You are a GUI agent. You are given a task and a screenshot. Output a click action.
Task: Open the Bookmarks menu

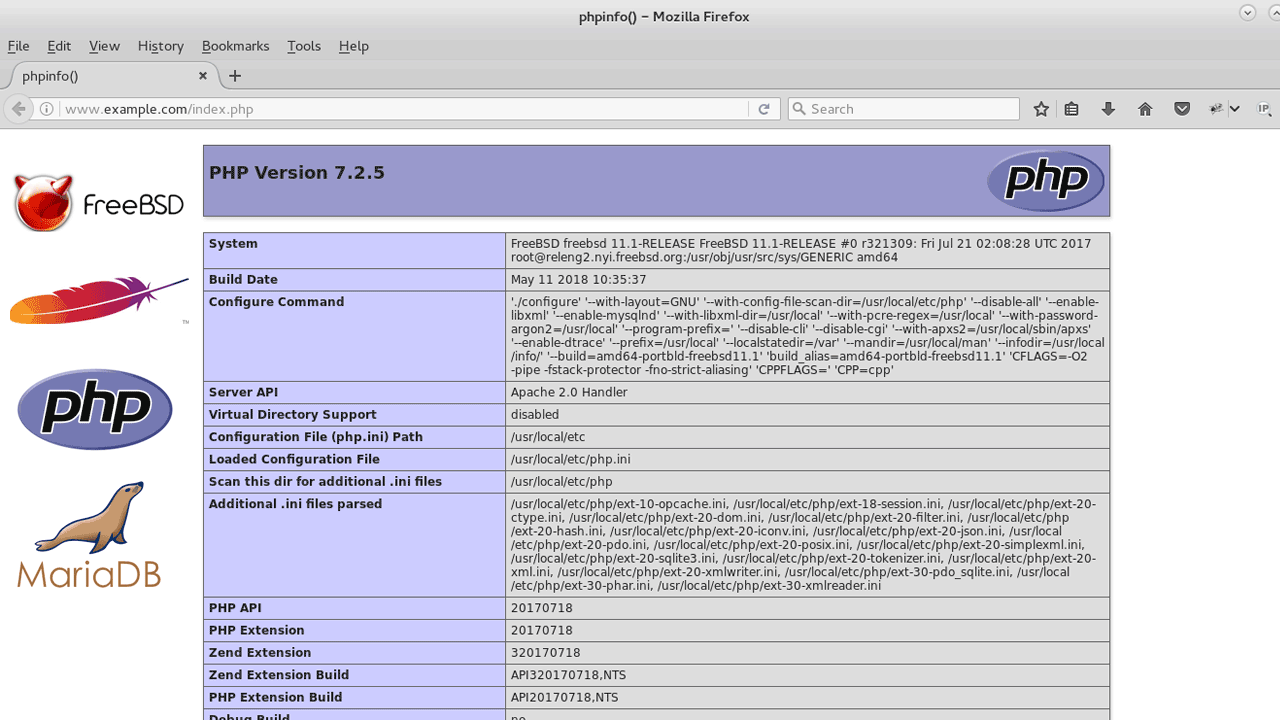tap(235, 46)
